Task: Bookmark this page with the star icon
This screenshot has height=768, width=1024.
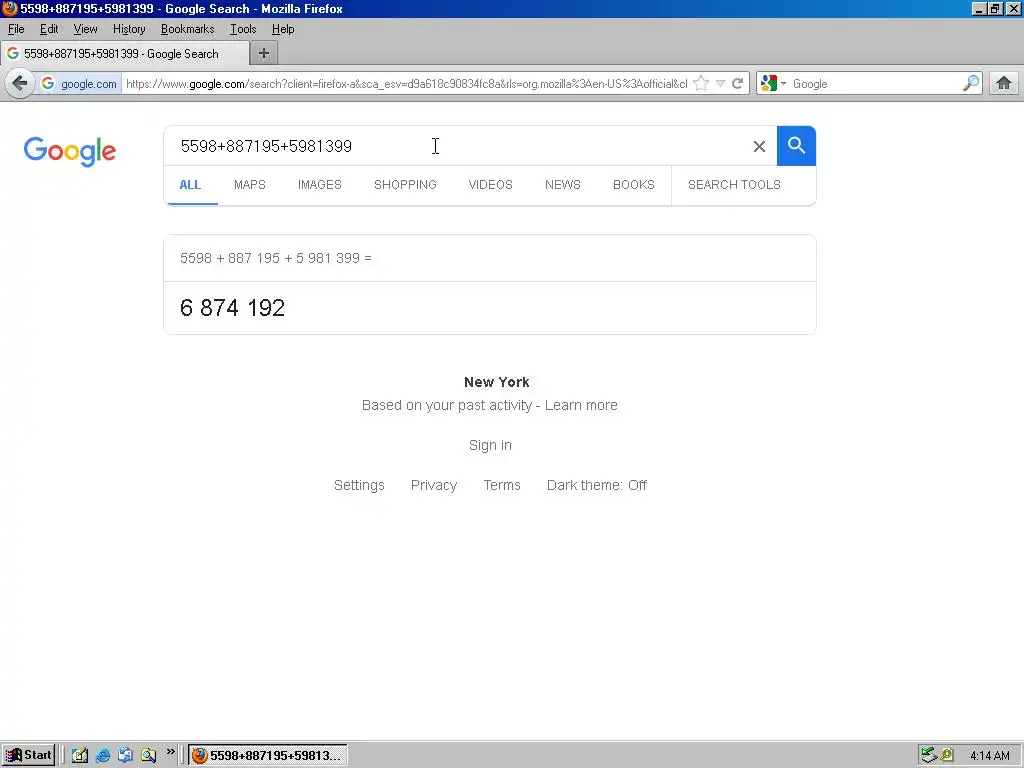Action: point(701,84)
